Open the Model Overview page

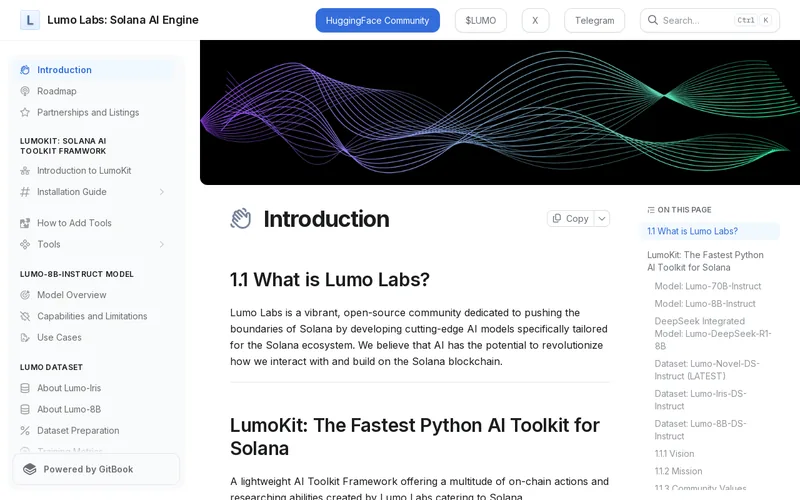click(94, 295)
